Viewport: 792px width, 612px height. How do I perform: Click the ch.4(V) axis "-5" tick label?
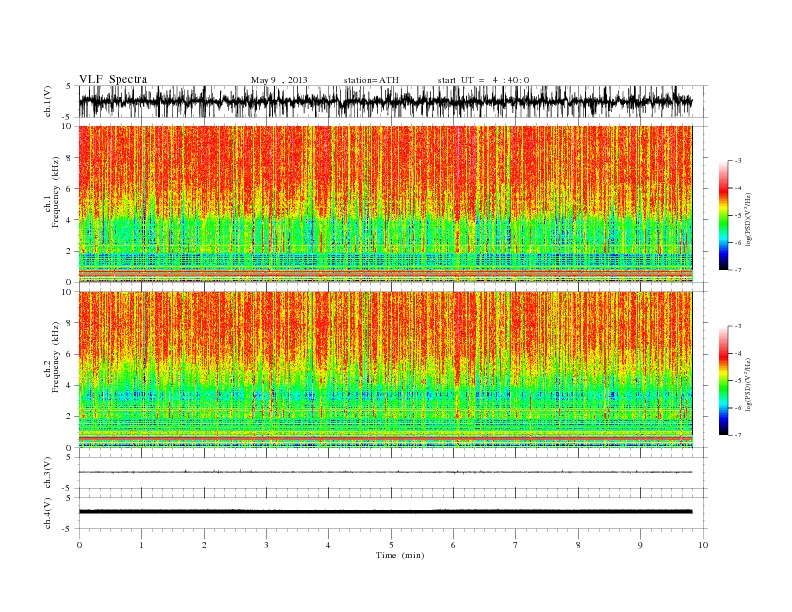(x=68, y=530)
